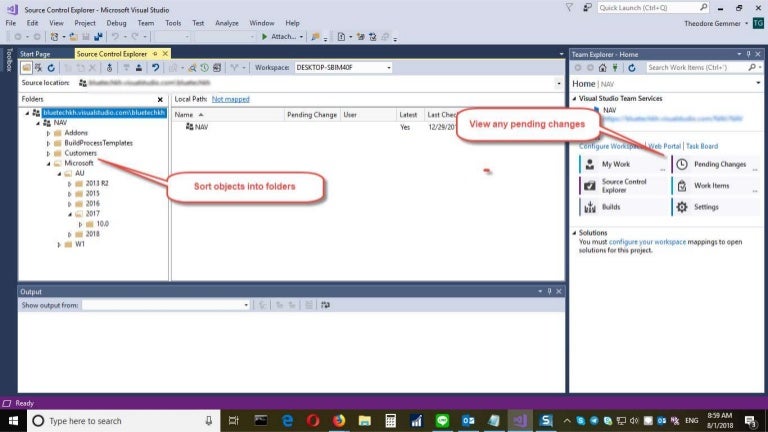Viewport: 768px width, 432px height.
Task: Click the Undo icon in Source Control toolbar
Action: coord(155,68)
